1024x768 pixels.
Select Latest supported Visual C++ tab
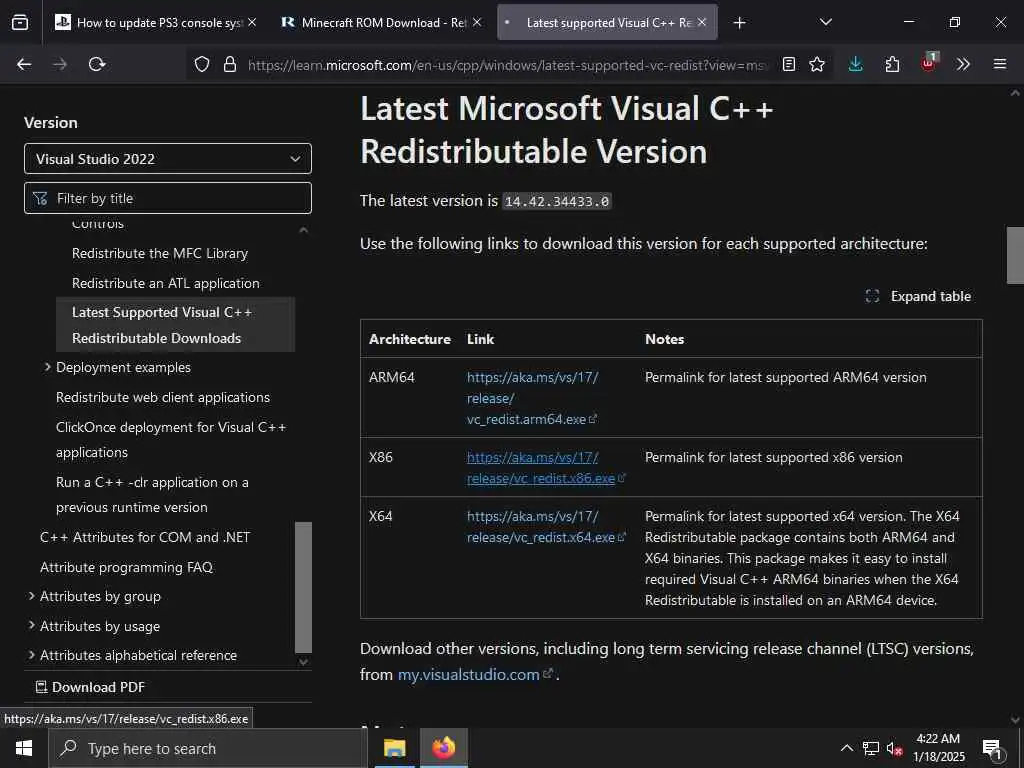click(x=607, y=22)
